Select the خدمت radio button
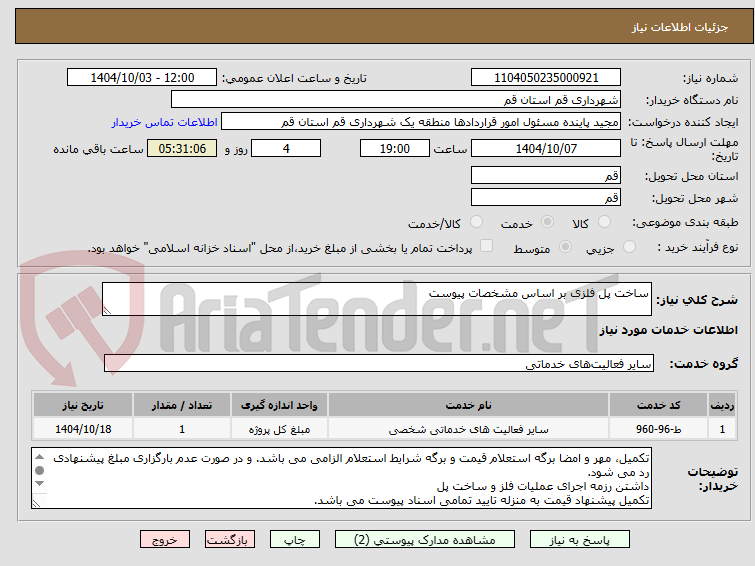The image size is (755, 566). pos(547,222)
